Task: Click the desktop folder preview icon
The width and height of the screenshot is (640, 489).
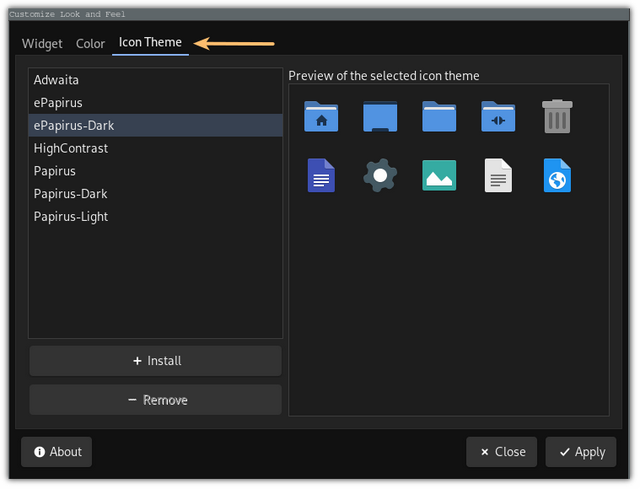Action: click(x=380, y=116)
